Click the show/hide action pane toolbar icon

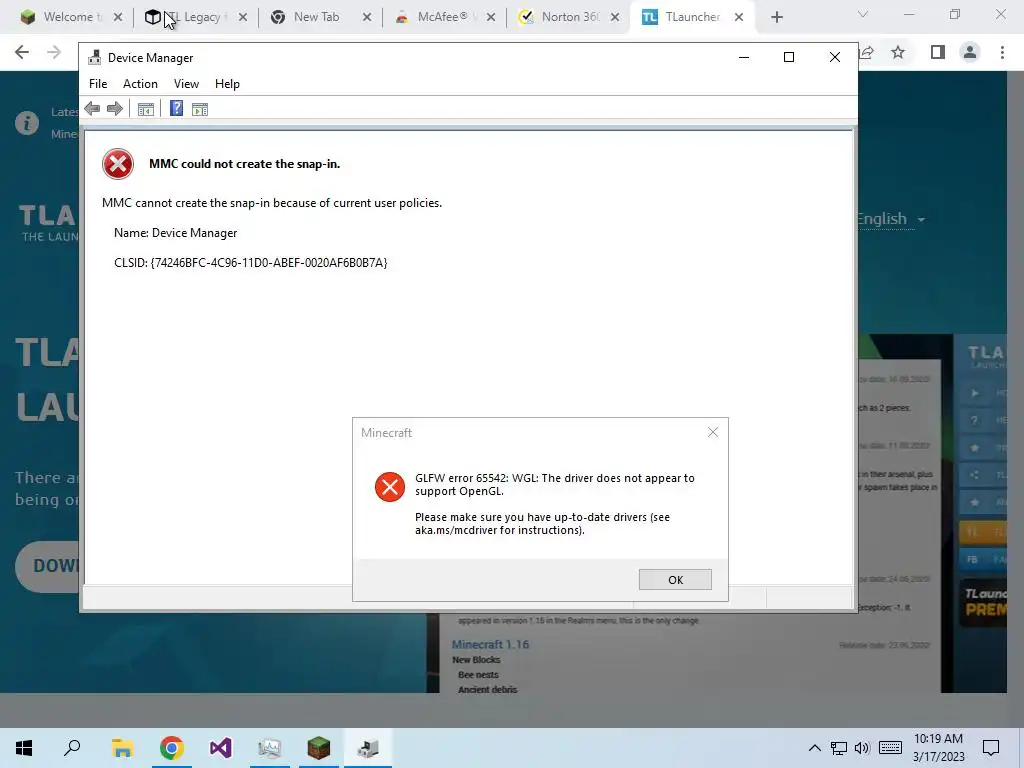click(x=200, y=109)
